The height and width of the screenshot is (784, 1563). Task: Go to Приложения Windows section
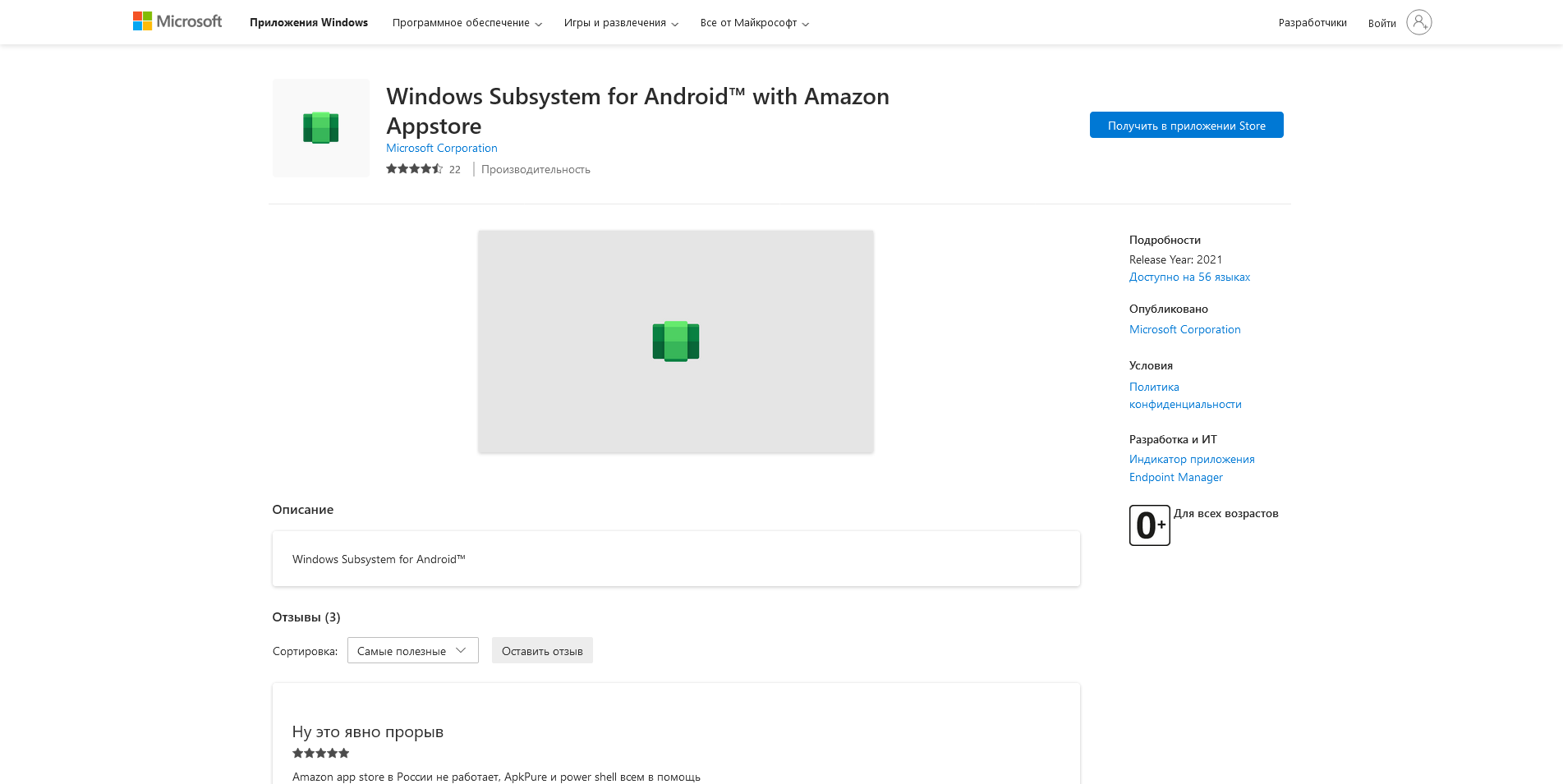click(309, 23)
